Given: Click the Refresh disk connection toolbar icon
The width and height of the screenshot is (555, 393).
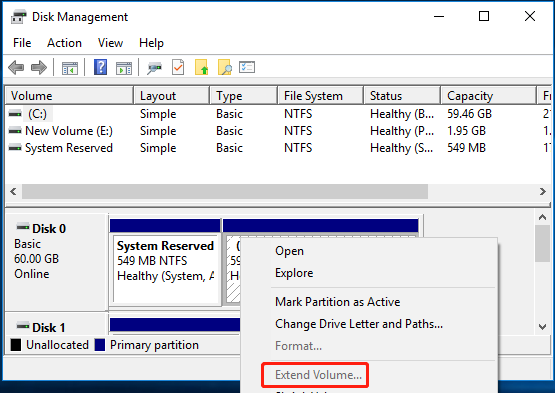Looking at the screenshot, I should 154,68.
